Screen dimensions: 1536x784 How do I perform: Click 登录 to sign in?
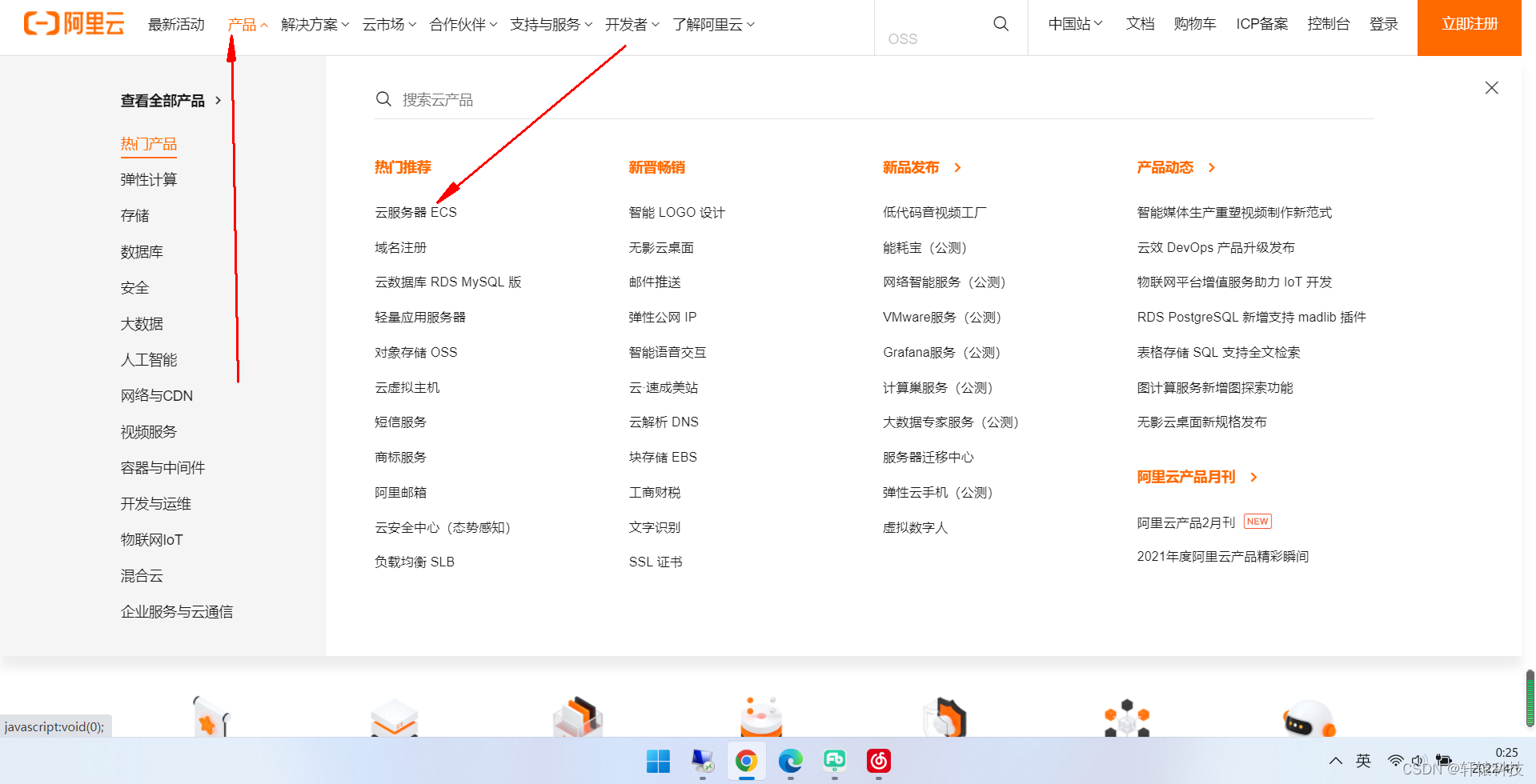(1384, 24)
